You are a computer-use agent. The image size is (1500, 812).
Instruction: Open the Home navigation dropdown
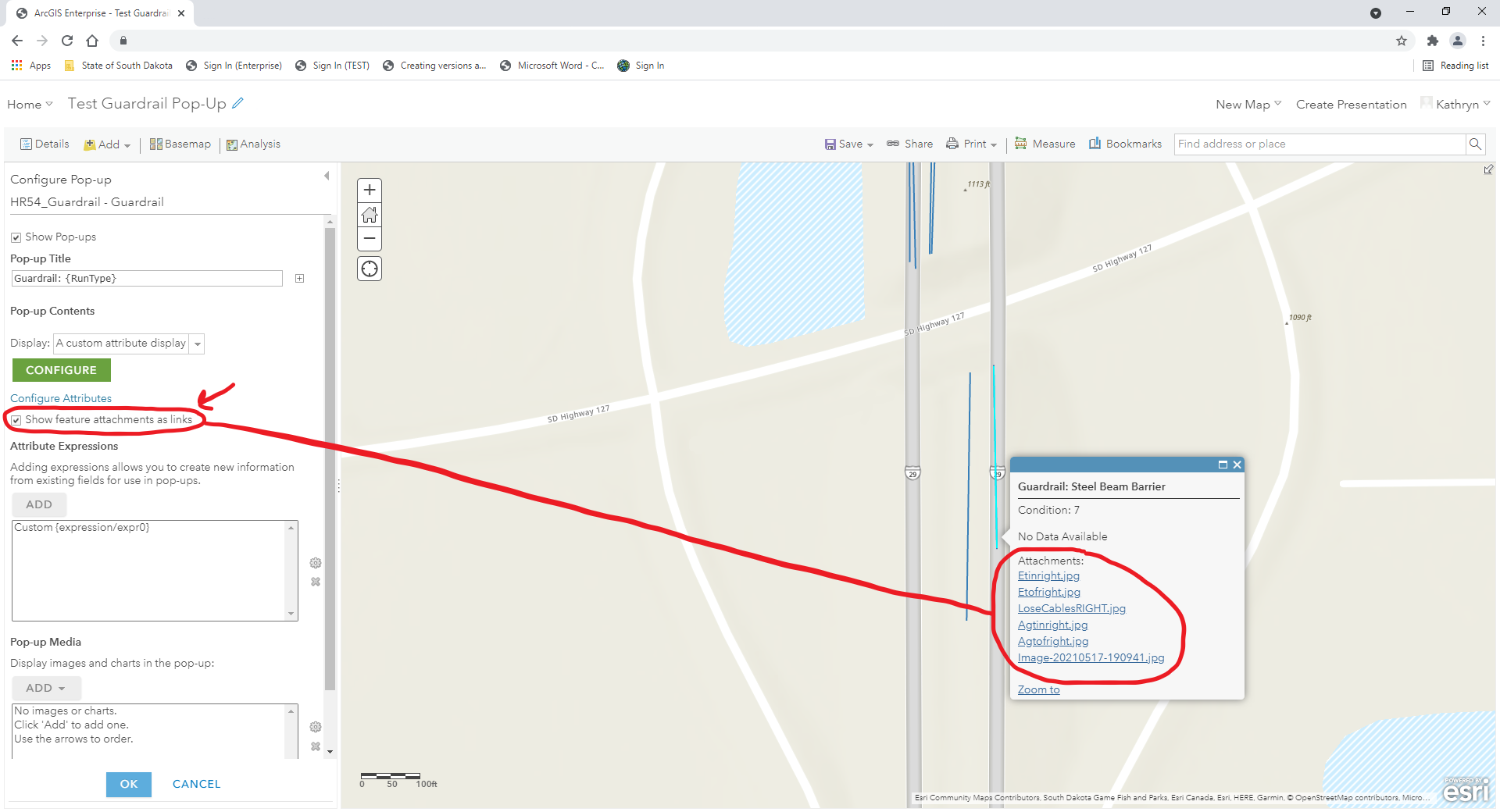tap(30, 105)
